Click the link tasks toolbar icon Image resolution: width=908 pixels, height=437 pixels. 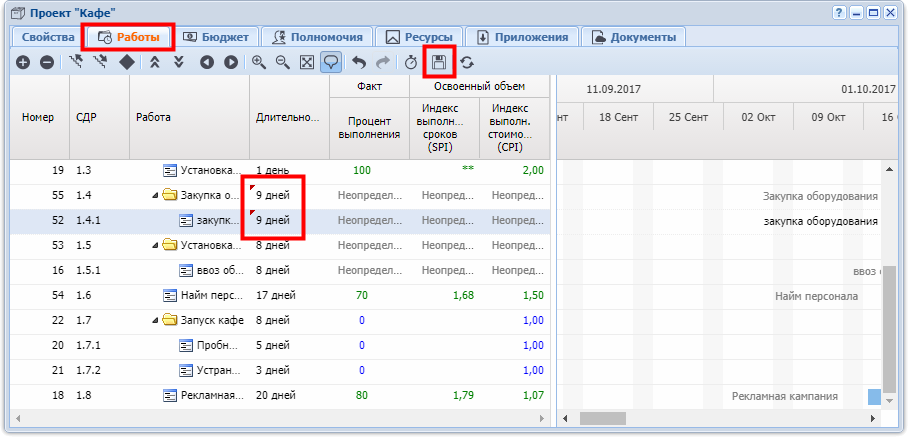pyautogui.click(x=75, y=62)
